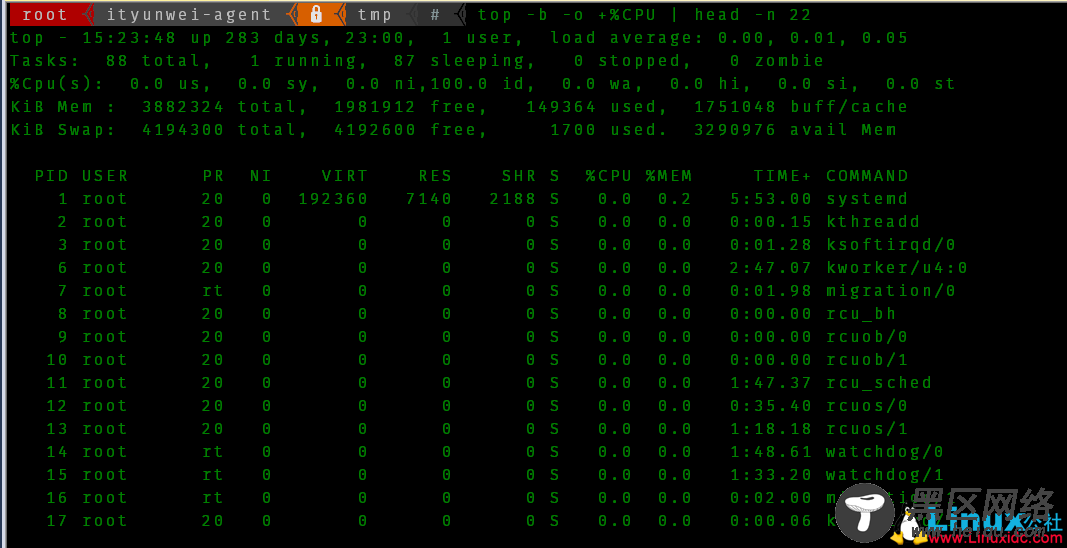
Task: Click the '0 zombie' tasks value
Action: [776, 61]
